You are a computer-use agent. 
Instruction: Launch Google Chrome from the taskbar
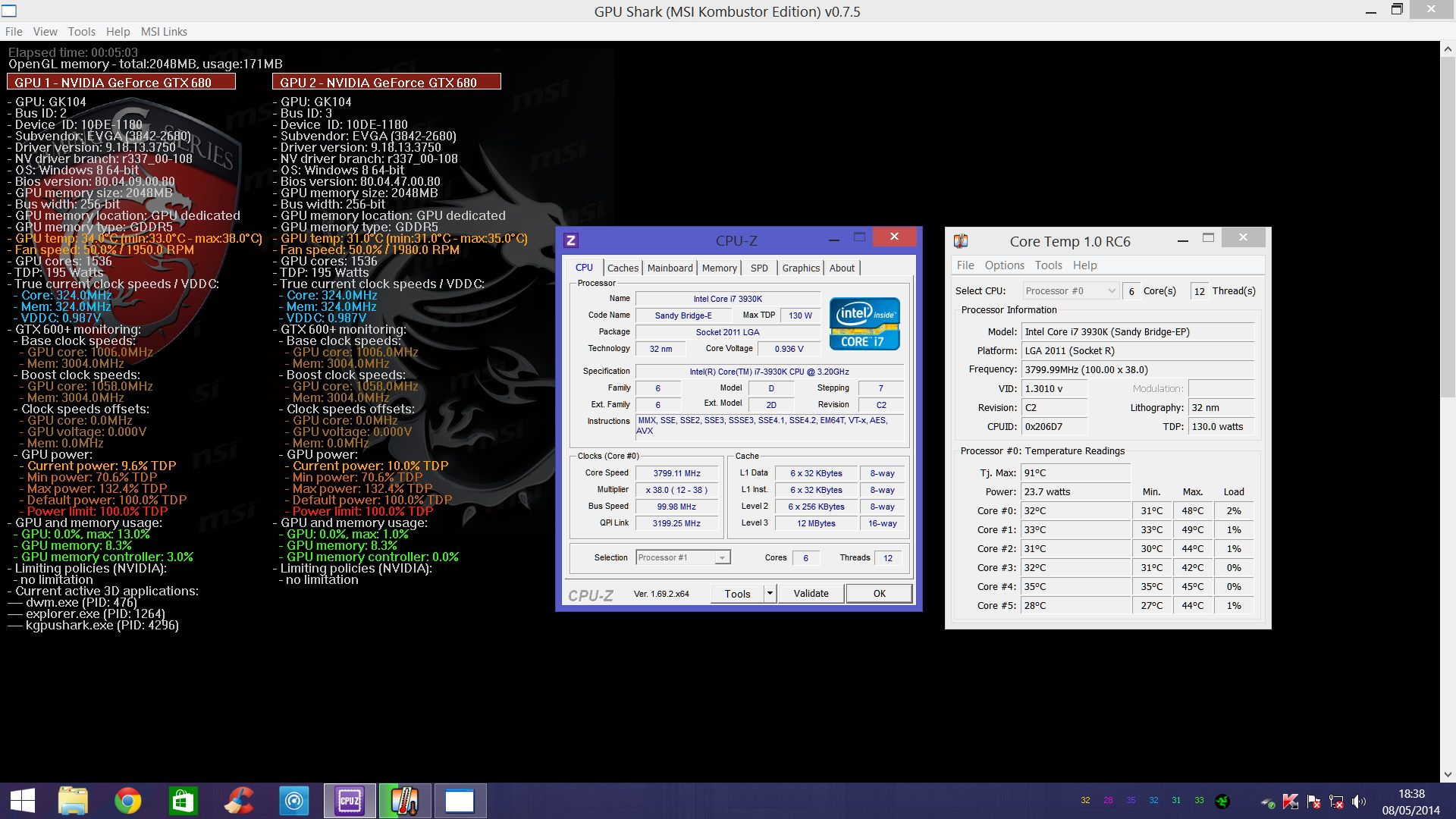127,801
